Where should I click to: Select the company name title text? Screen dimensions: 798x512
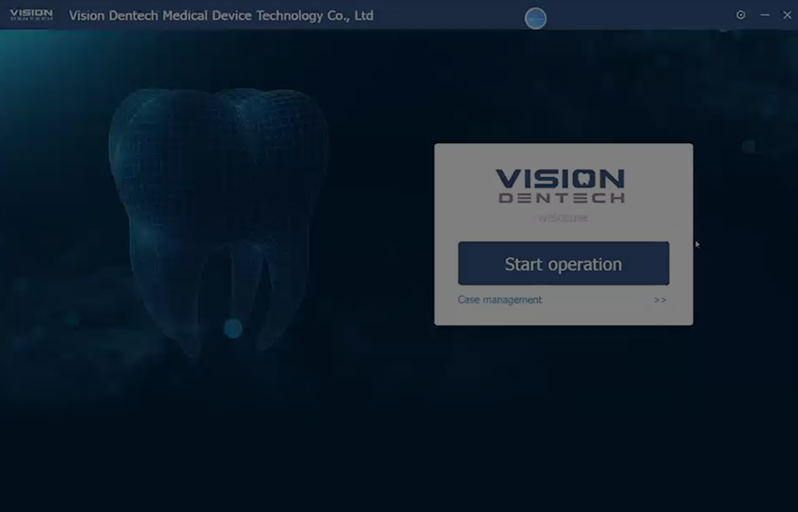(221, 15)
